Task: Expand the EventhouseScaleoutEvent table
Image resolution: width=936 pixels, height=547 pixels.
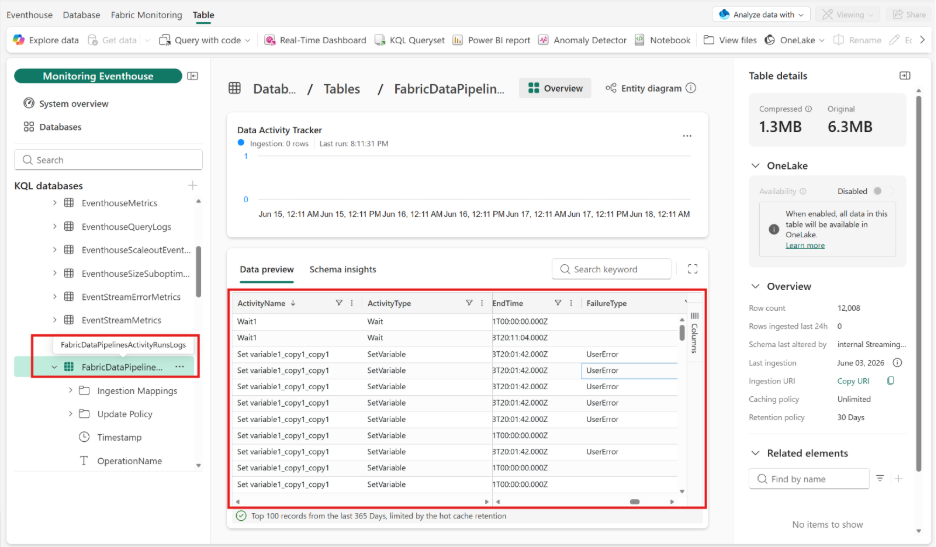Action: (54, 250)
